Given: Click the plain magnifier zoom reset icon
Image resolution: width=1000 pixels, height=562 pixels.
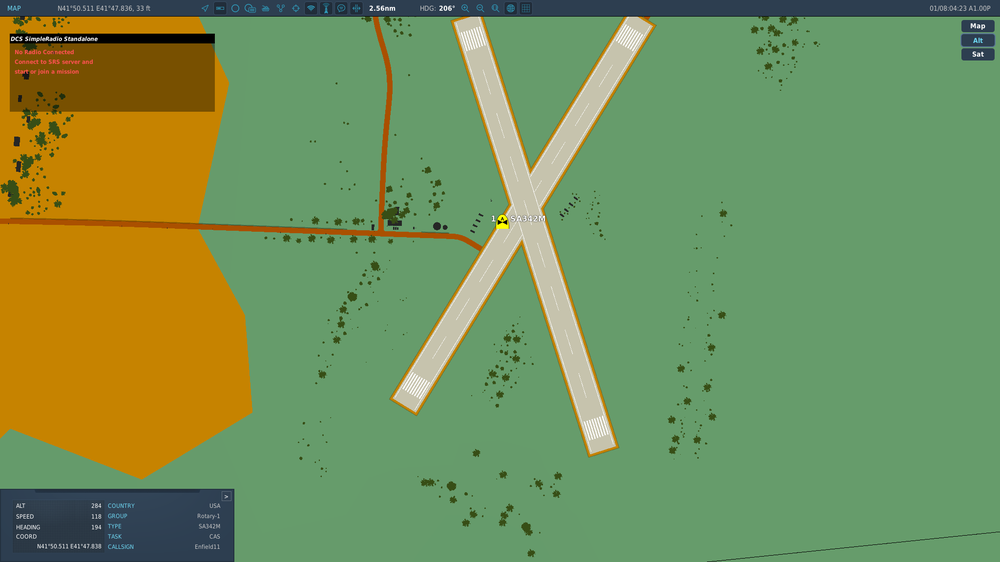Looking at the screenshot, I should point(496,8).
